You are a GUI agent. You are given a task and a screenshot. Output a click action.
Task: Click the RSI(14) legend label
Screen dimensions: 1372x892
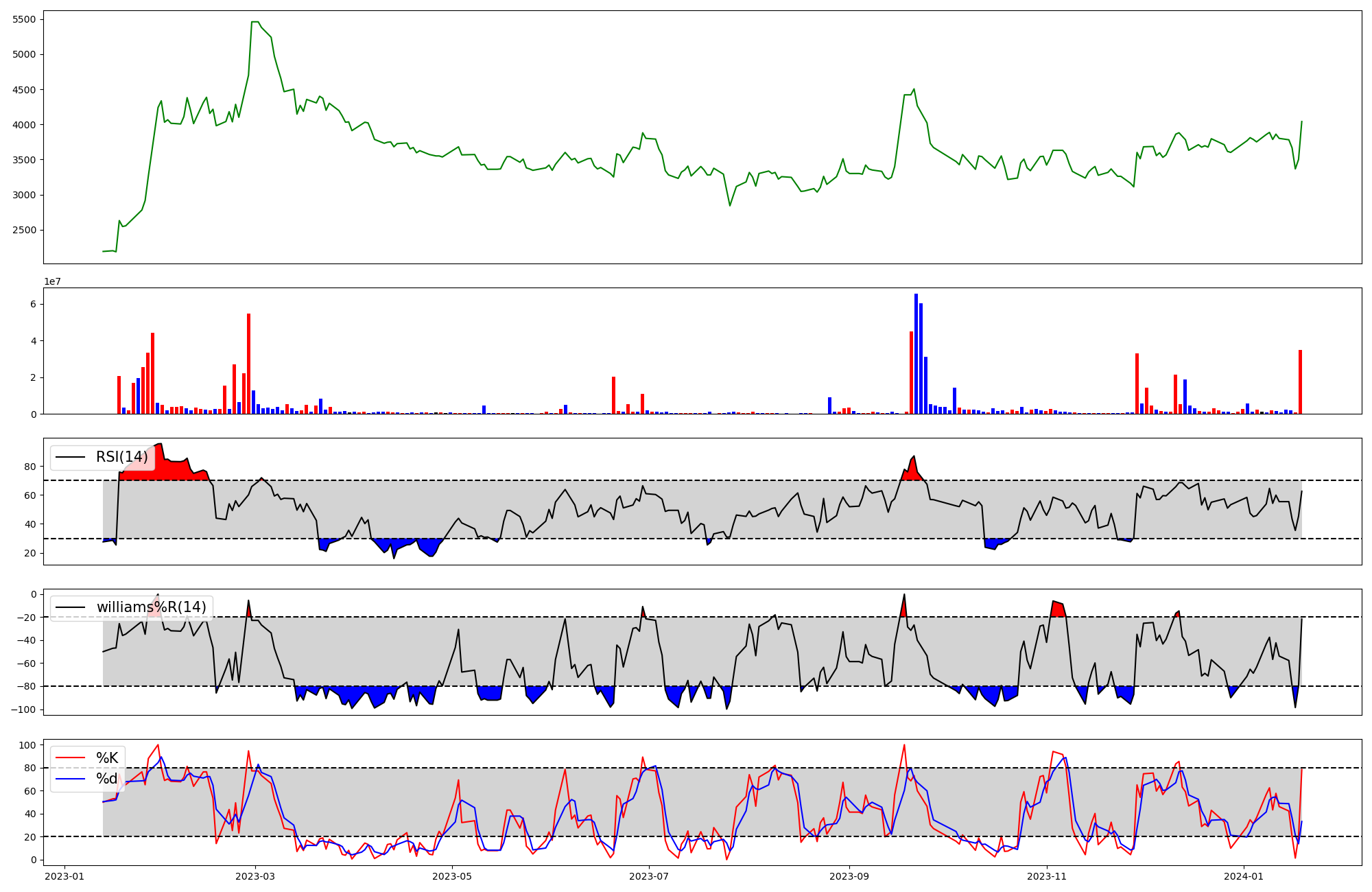pos(122,457)
